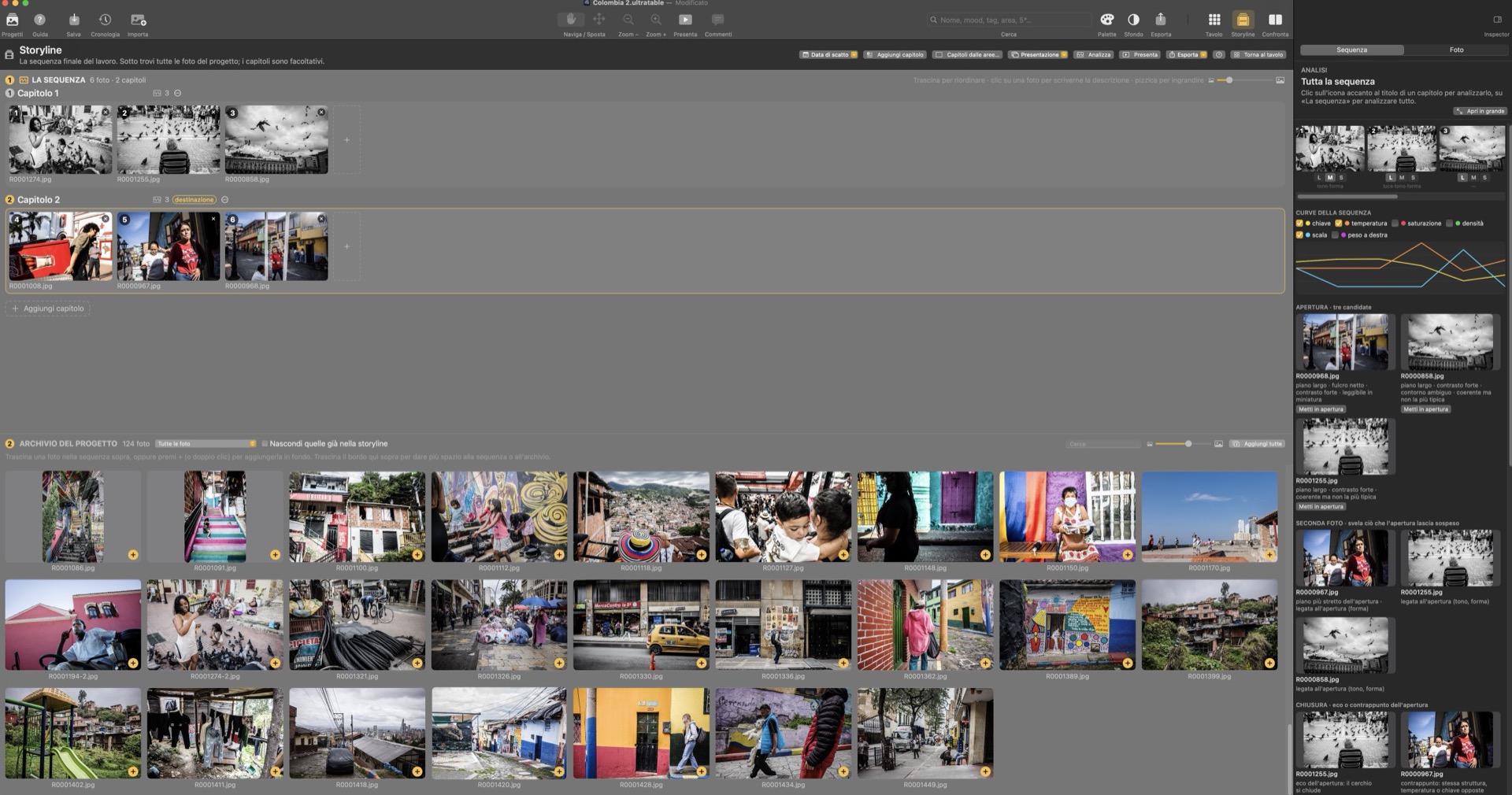Switch to the Sequenza inspector tab
This screenshot has height=795, width=1512.
[x=1351, y=50]
